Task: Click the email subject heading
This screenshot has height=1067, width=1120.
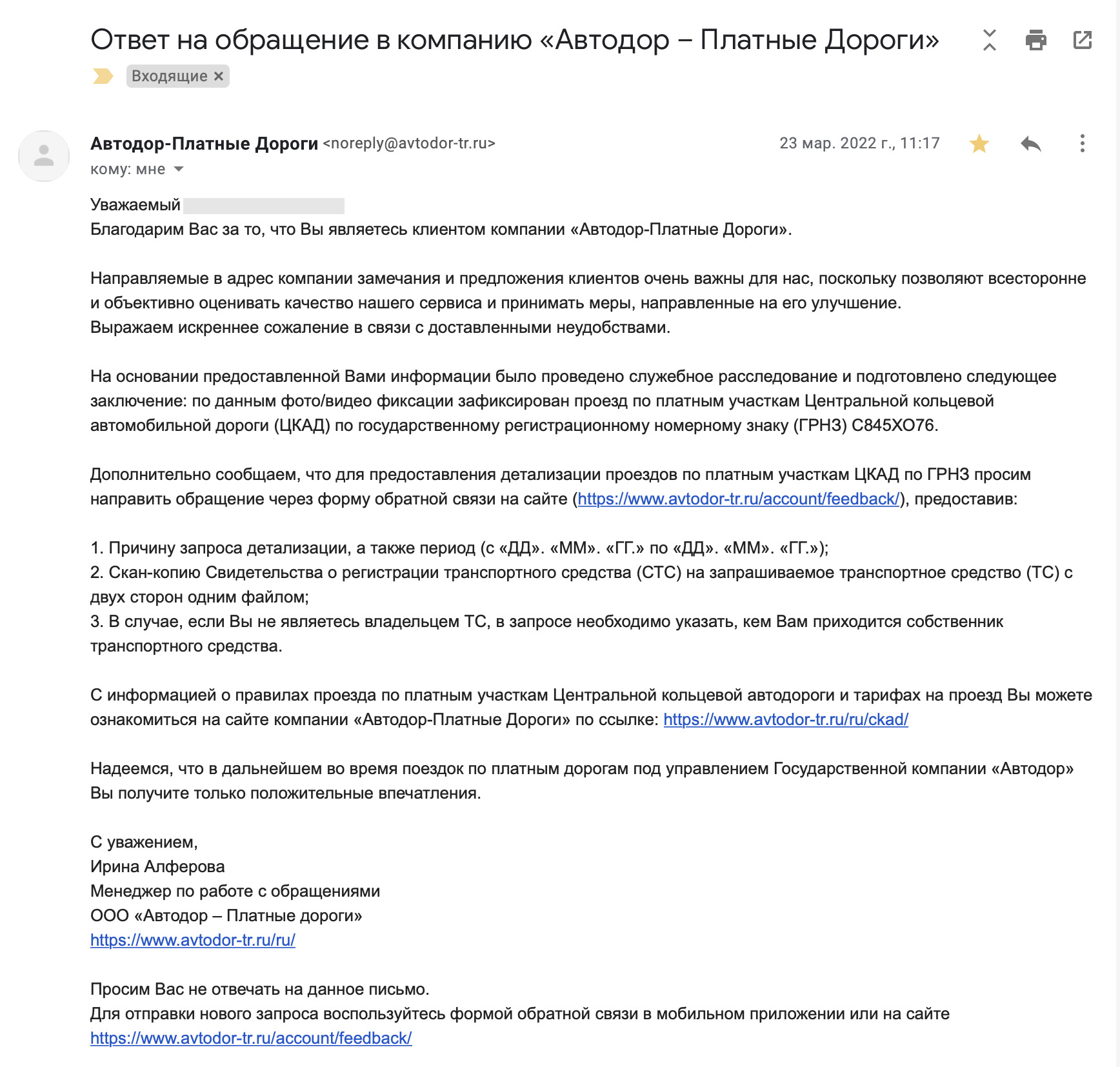Action: click(514, 40)
